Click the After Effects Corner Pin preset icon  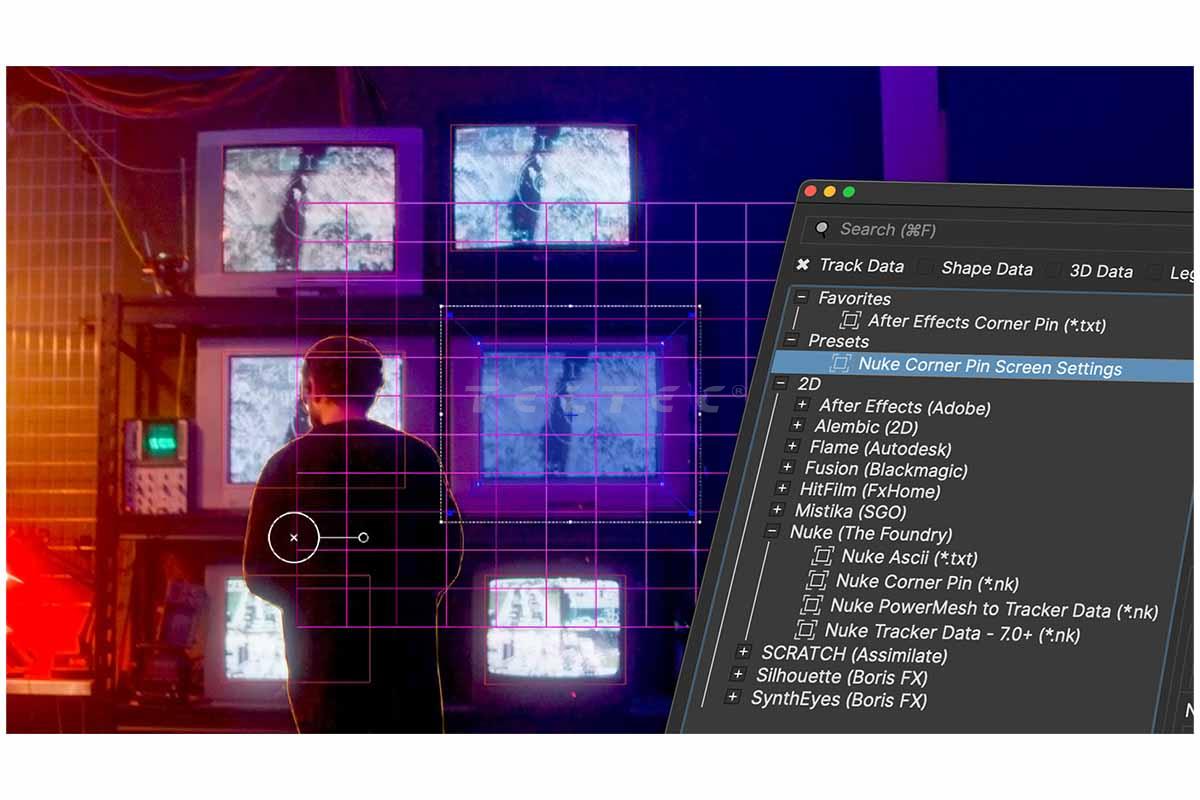(x=850, y=320)
